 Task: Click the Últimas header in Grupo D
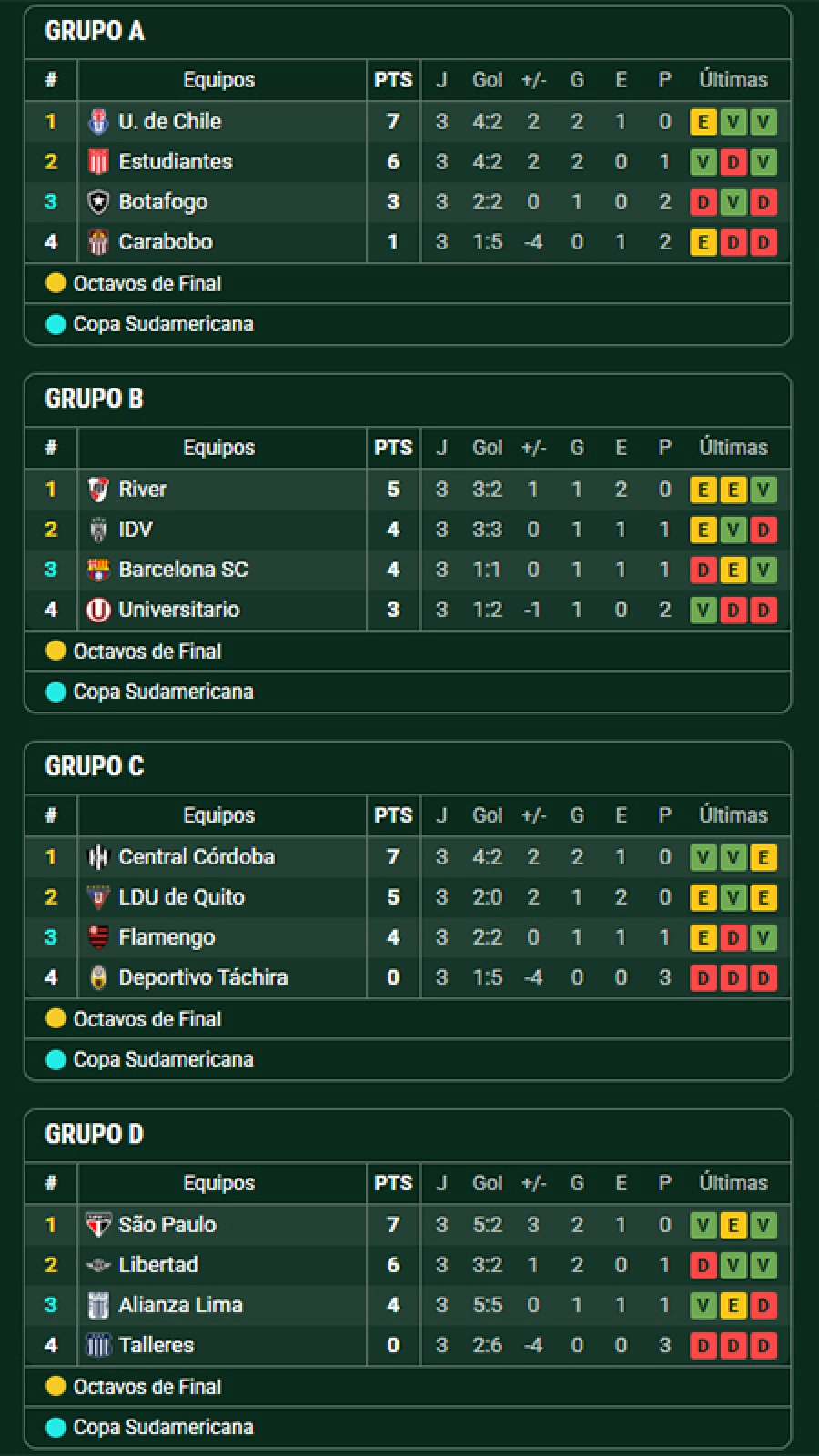[733, 1183]
